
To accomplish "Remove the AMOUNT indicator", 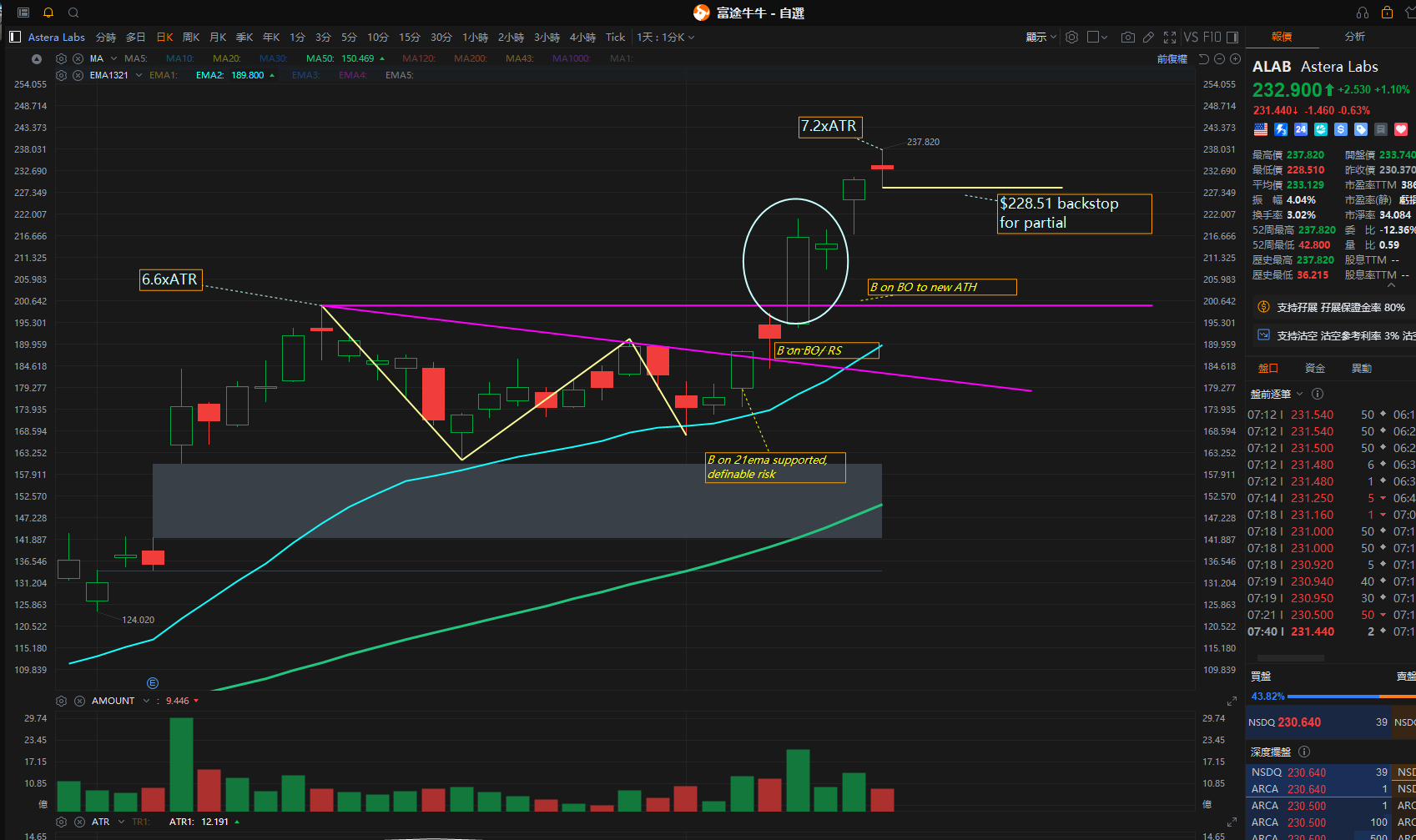I will pos(79,701).
